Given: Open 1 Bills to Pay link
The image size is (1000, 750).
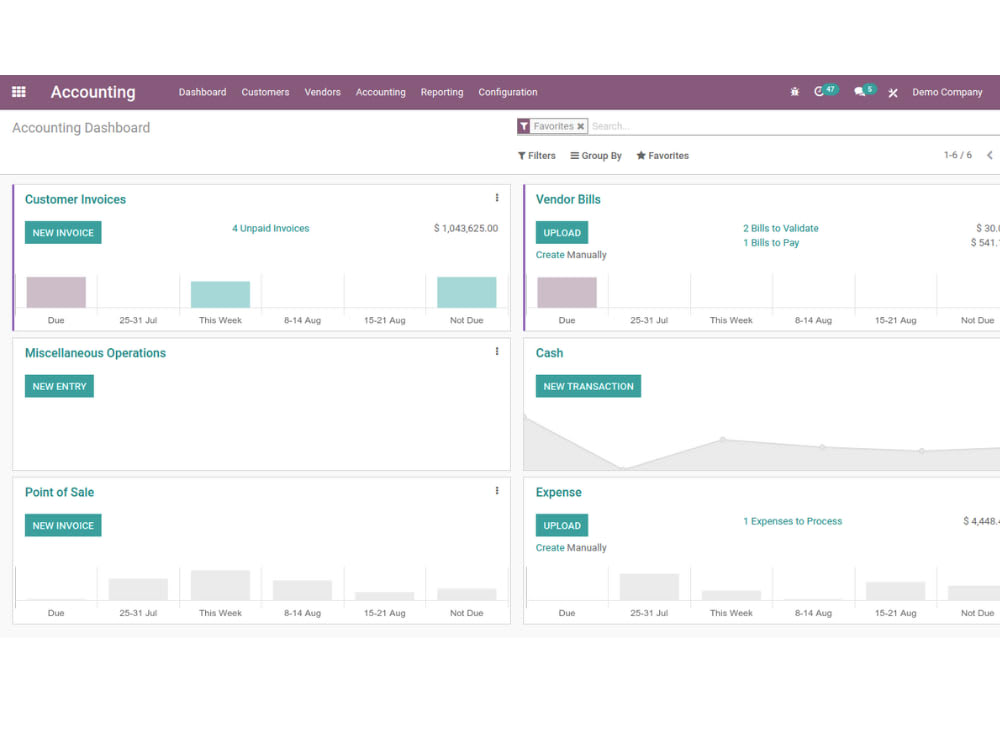Looking at the screenshot, I should [x=771, y=243].
